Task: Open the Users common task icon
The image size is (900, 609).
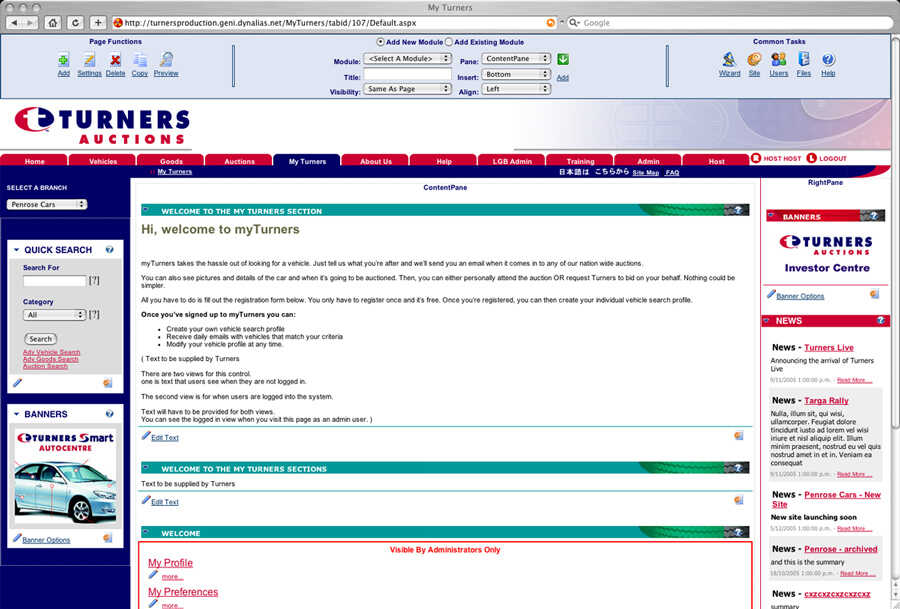Action: coord(778,59)
